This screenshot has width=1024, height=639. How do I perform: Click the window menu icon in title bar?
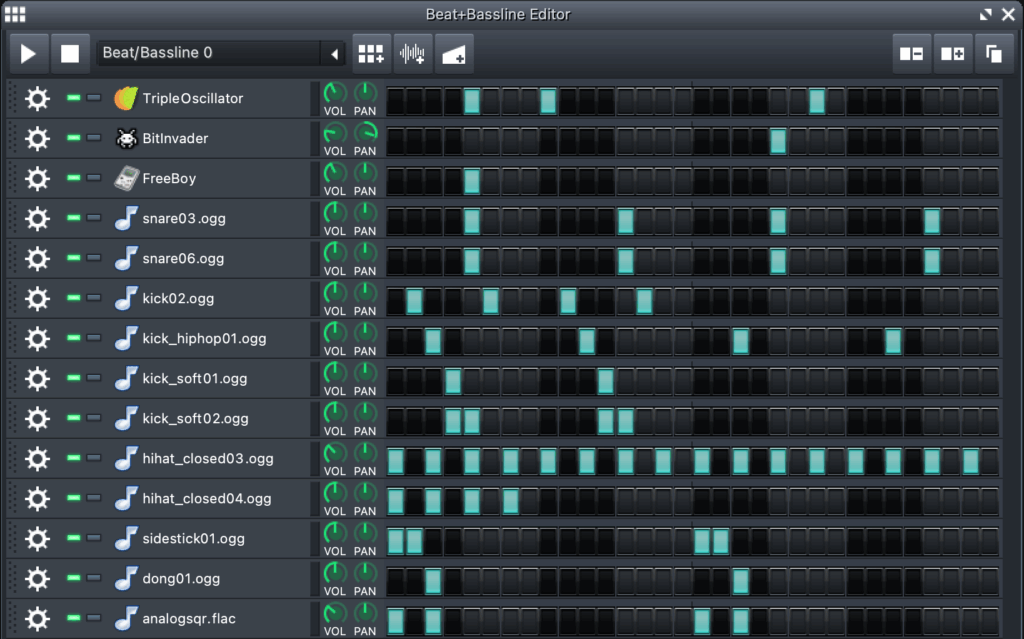pyautogui.click(x=15, y=14)
